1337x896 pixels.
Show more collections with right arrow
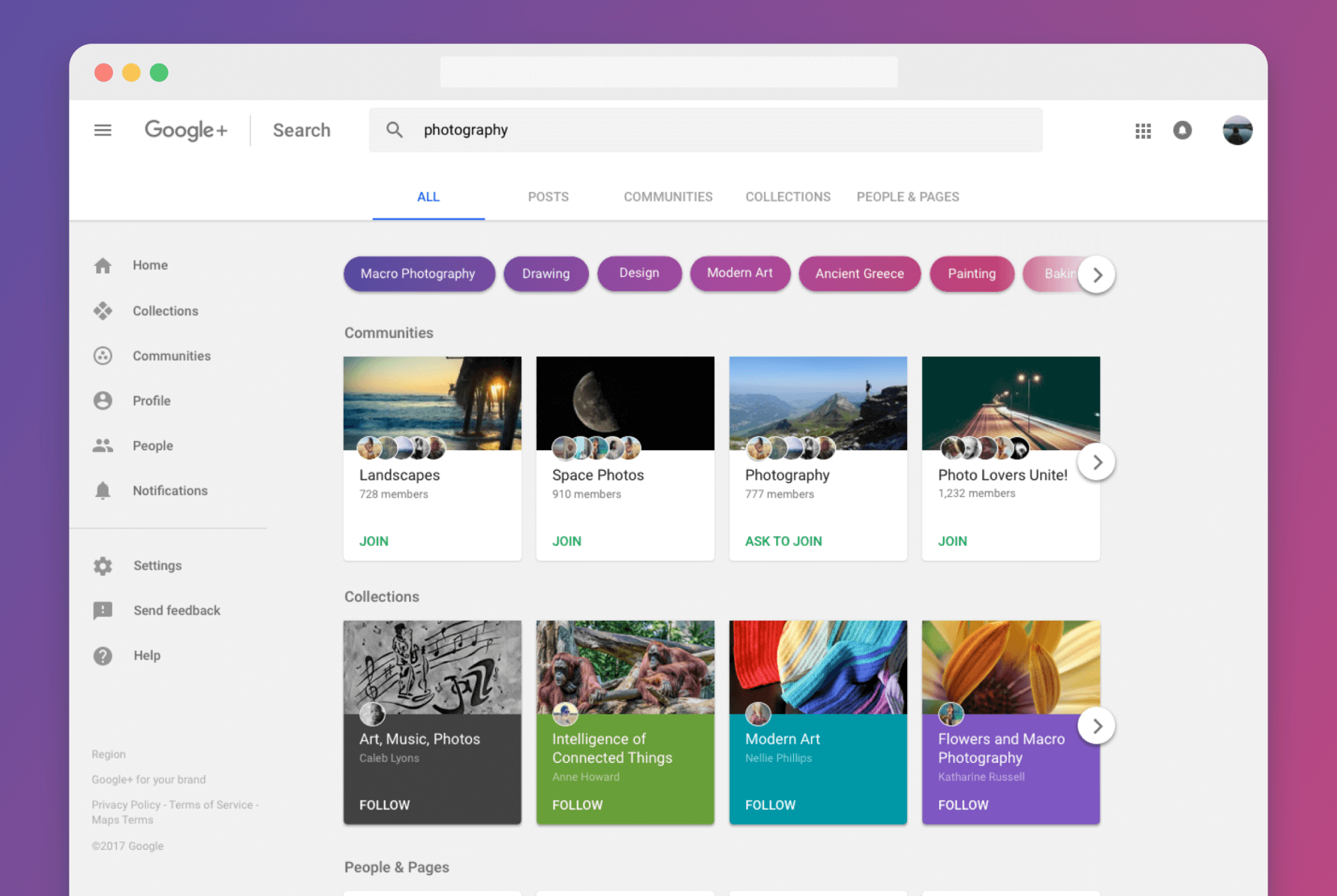1096,726
